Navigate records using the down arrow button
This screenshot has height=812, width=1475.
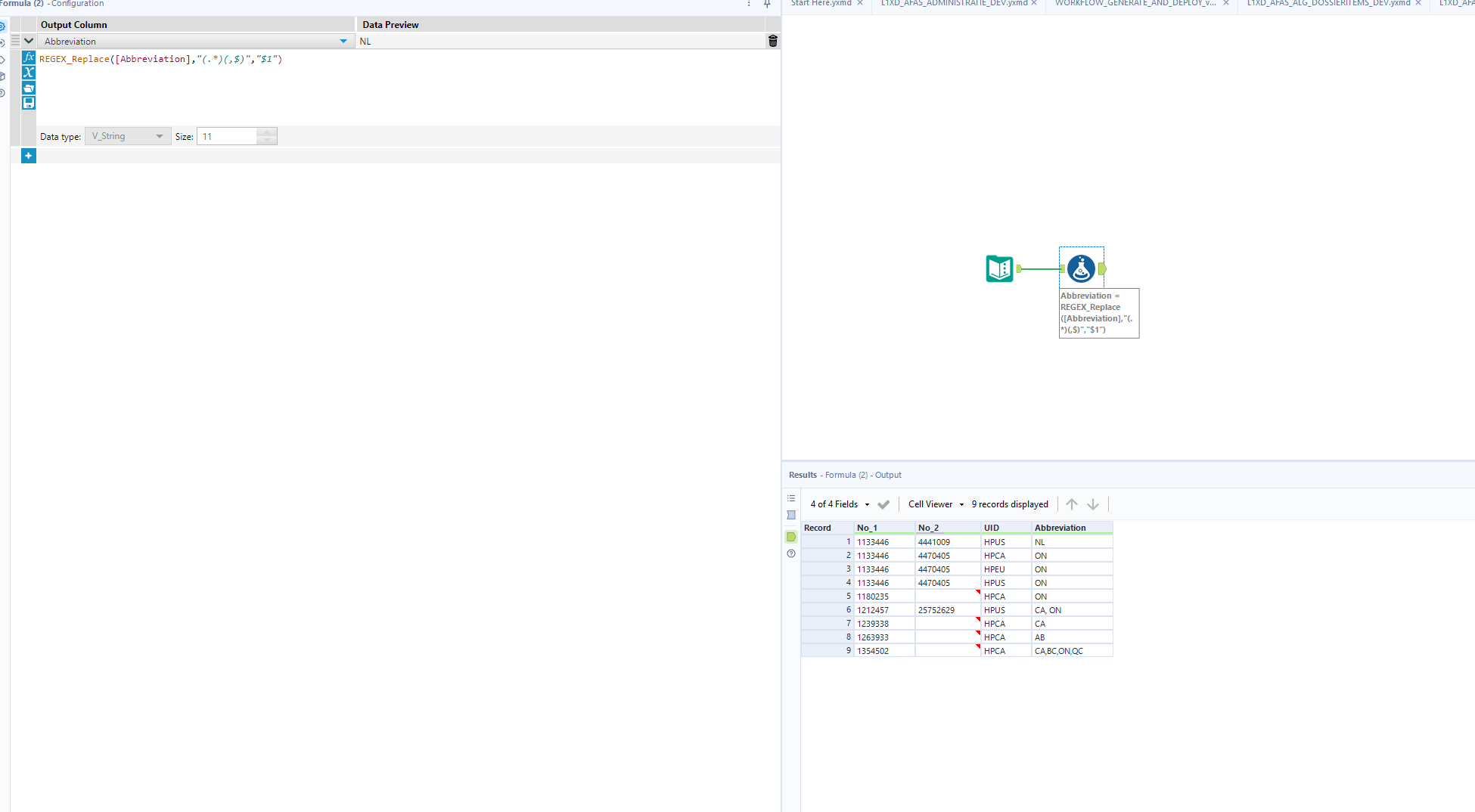[1093, 504]
